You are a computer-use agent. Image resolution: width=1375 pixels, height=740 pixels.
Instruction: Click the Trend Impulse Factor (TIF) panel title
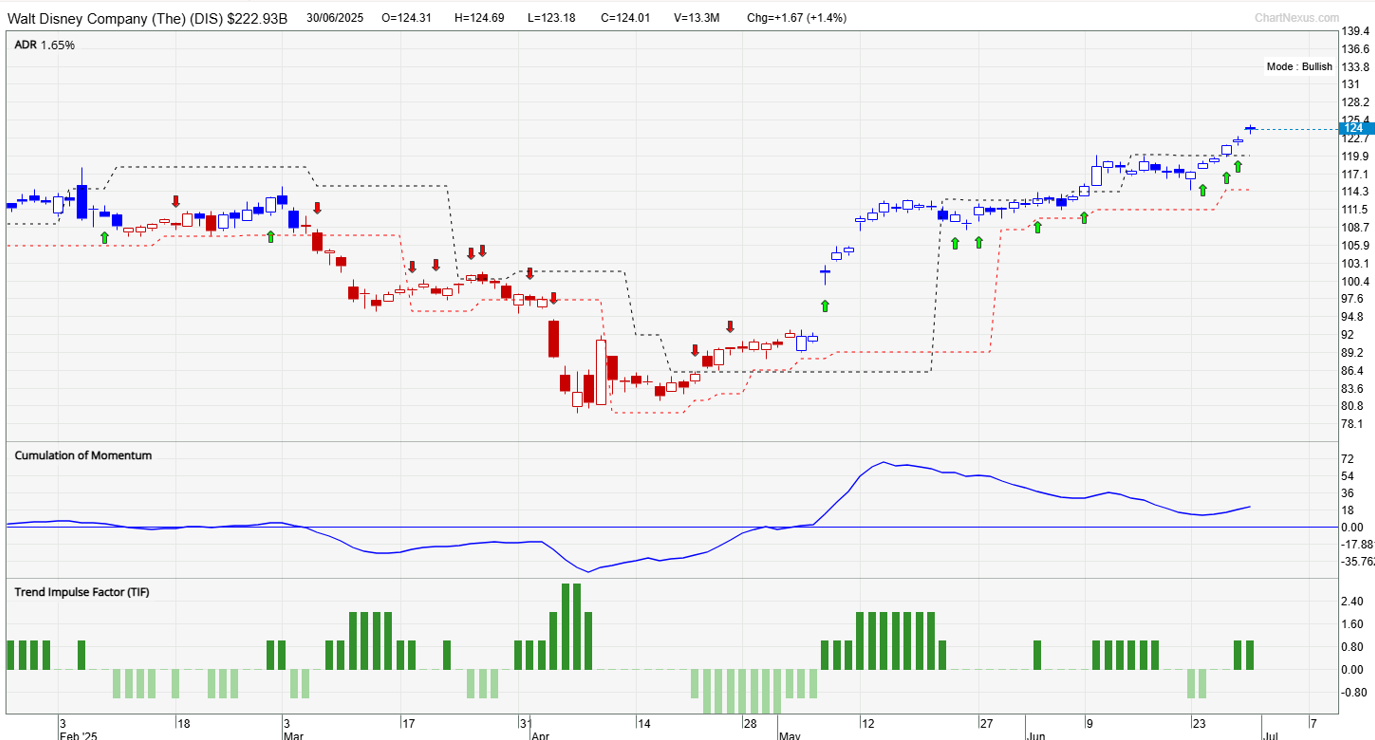point(82,591)
